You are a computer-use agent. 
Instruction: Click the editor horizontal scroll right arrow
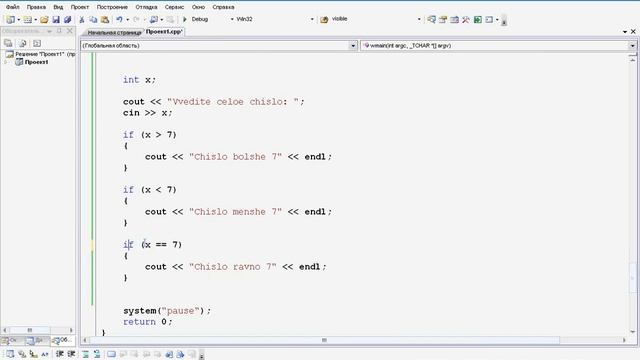click(x=624, y=340)
